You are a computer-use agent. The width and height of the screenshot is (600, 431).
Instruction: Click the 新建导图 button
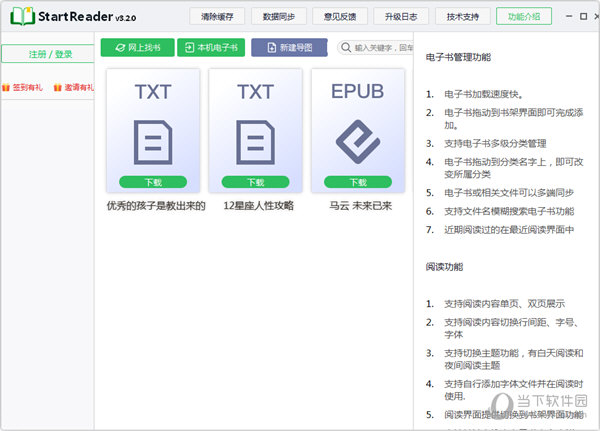(x=289, y=47)
